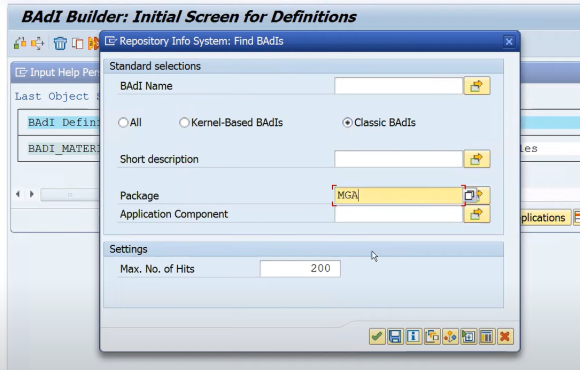Click the Copy icon in BAdI Builder toolbar
This screenshot has height=370, width=580.
coord(77,43)
